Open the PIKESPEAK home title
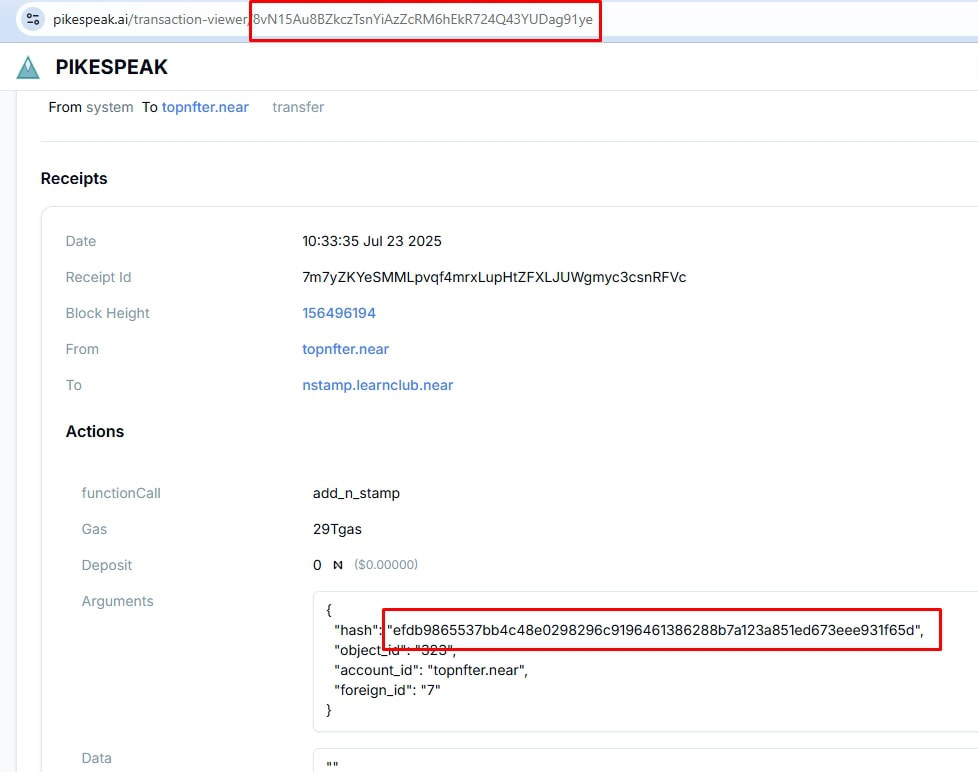978x772 pixels. (112, 67)
